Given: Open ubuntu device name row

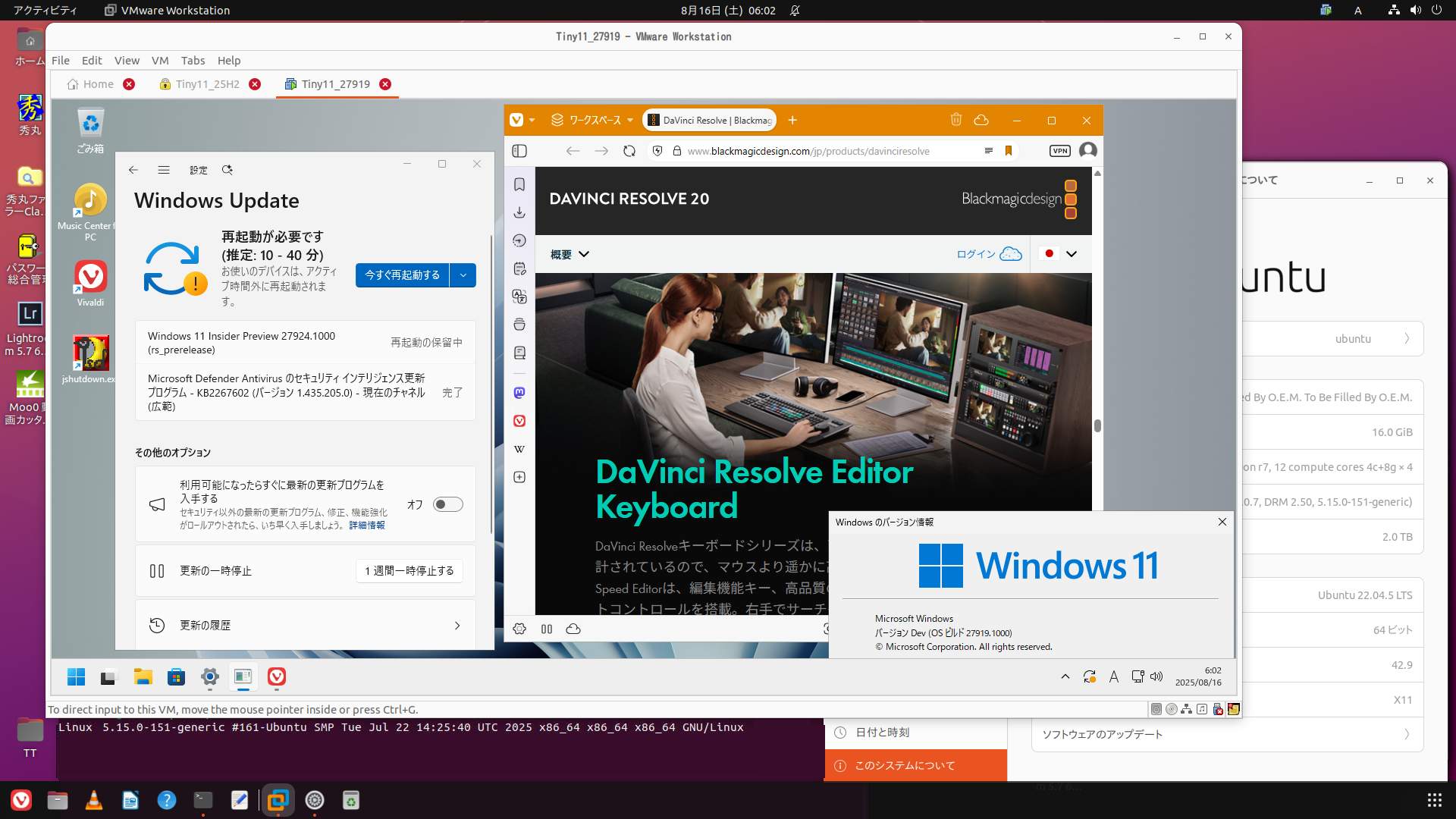Looking at the screenshot, I should tap(1332, 339).
